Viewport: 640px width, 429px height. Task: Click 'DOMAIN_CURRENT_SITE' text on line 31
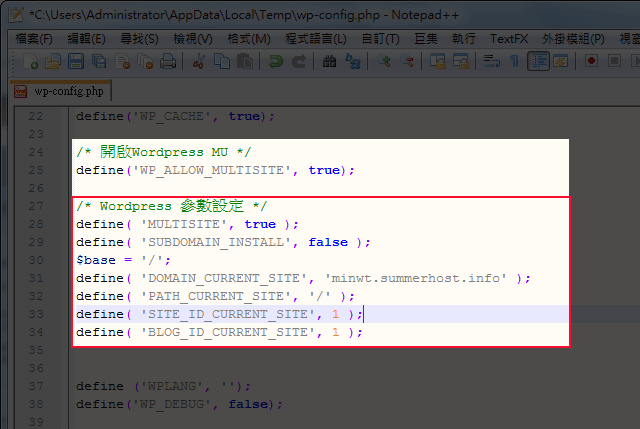point(224,278)
